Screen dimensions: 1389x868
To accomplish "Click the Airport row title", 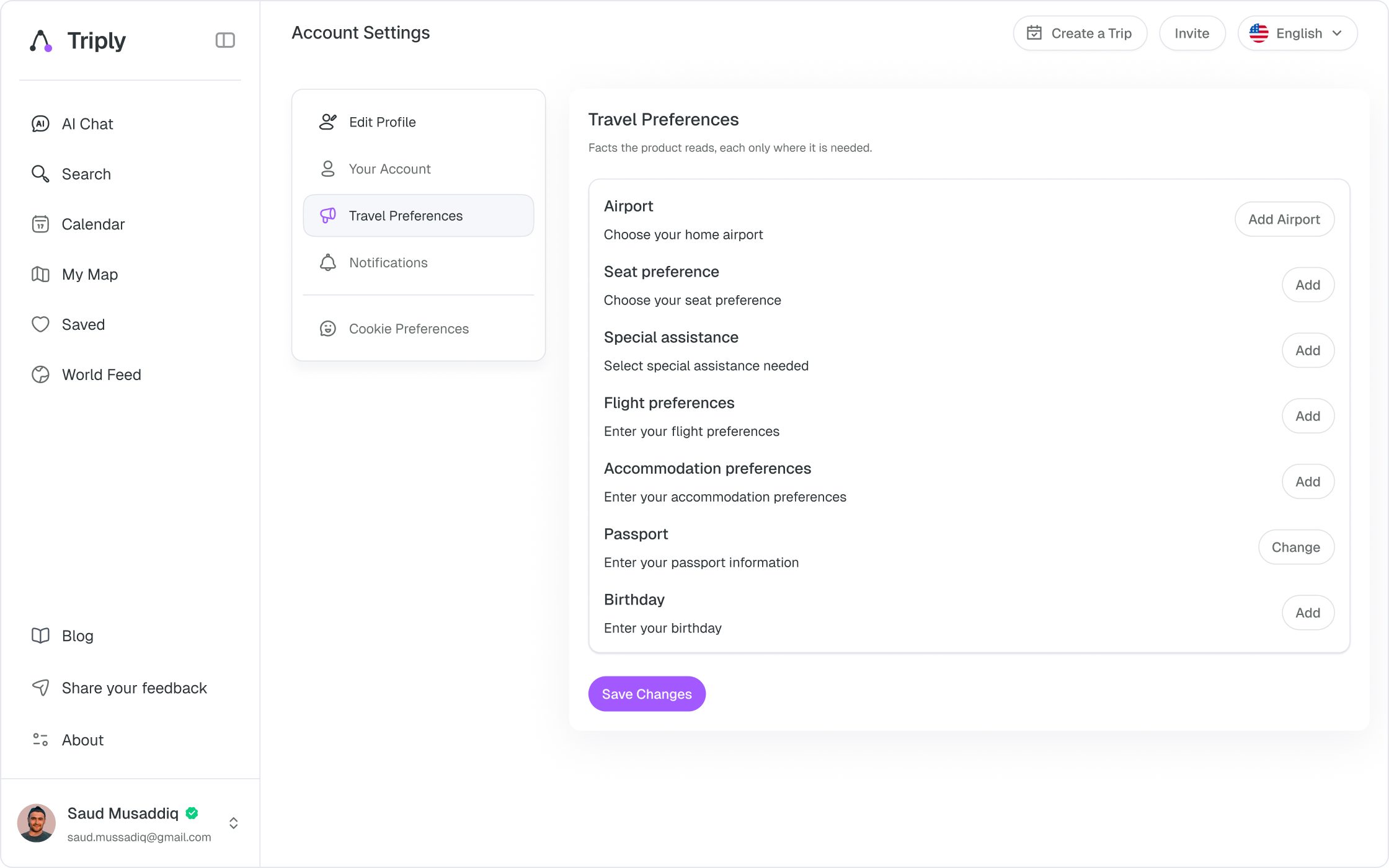I will pos(628,206).
